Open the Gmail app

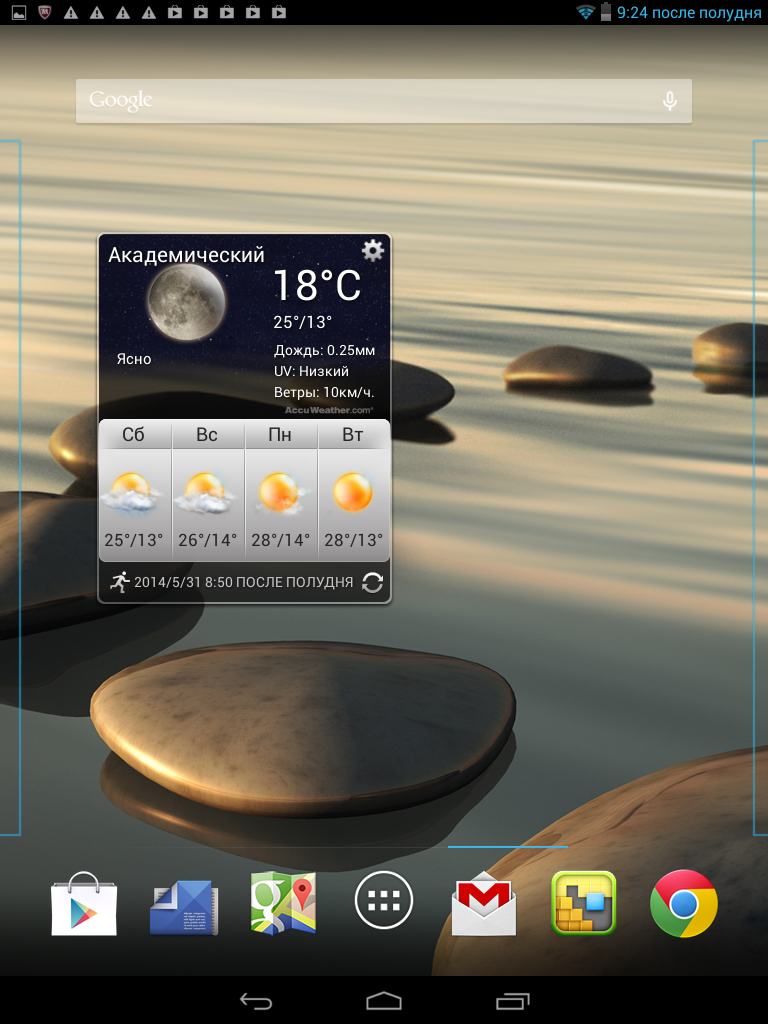484,904
